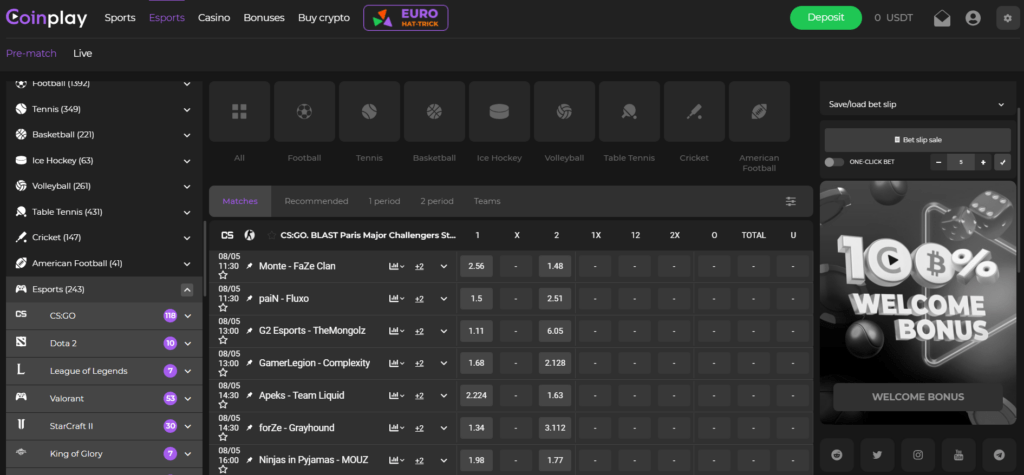Open the Valorant esports category
This screenshot has width=1024, height=475.
click(x=104, y=399)
